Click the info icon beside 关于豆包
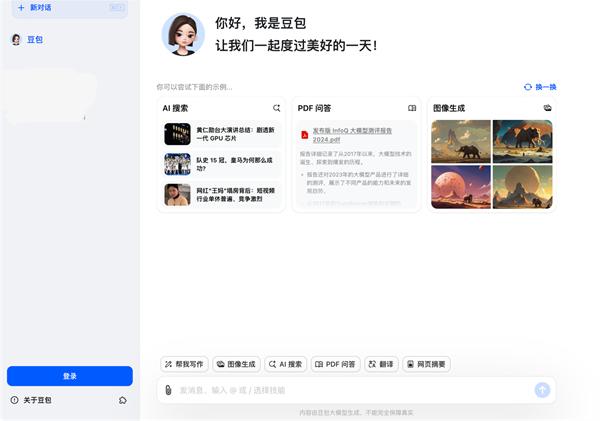The width and height of the screenshot is (600, 421). pos(15,400)
